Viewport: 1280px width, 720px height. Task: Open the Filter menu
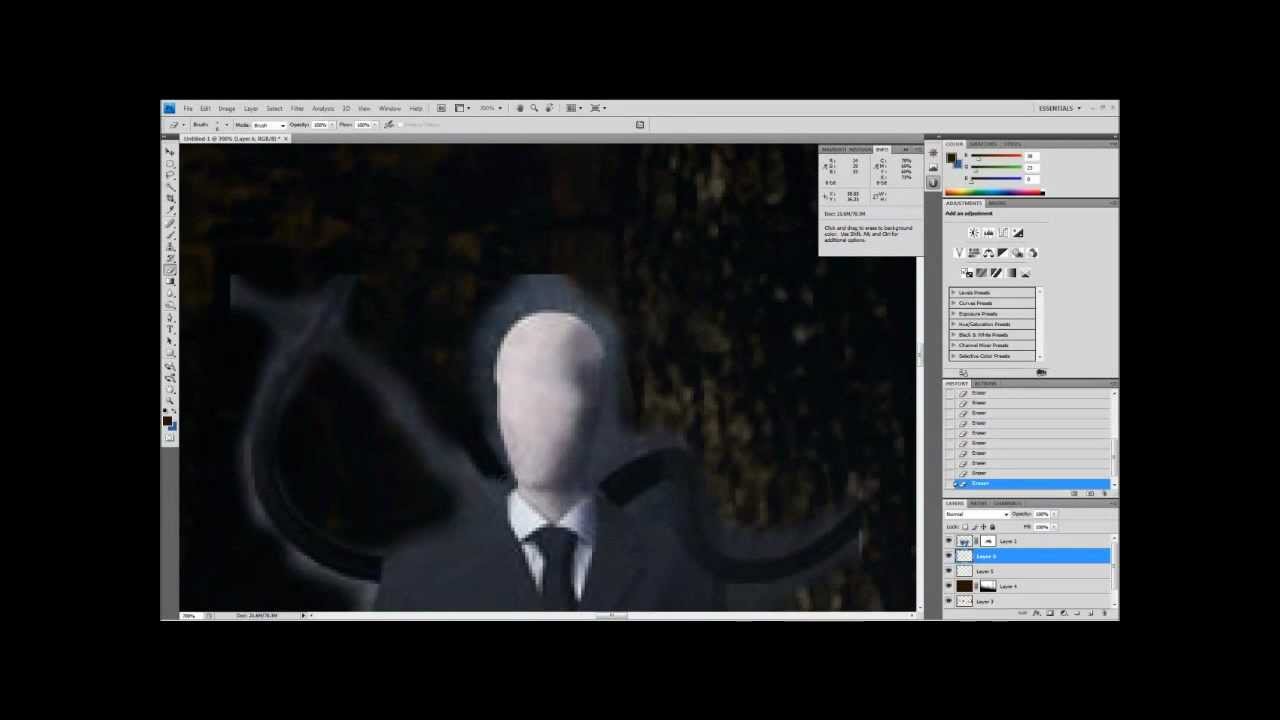297,108
